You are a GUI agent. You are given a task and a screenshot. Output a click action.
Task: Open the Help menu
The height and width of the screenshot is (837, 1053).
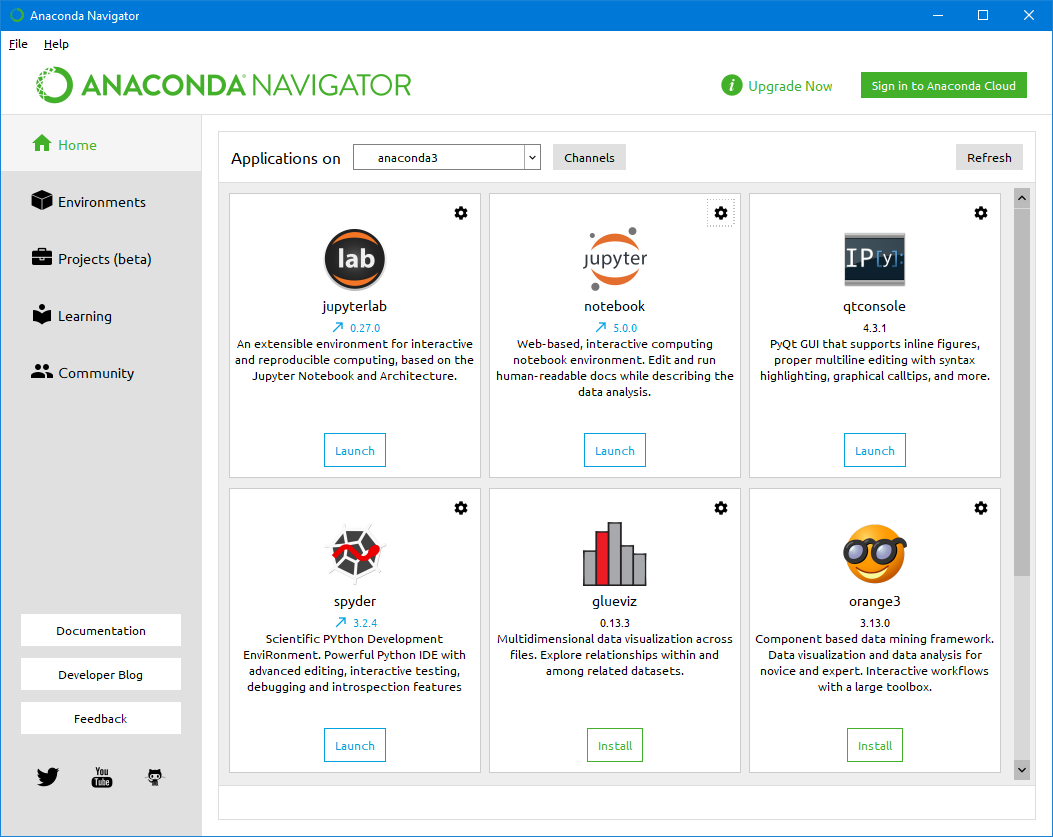56,43
